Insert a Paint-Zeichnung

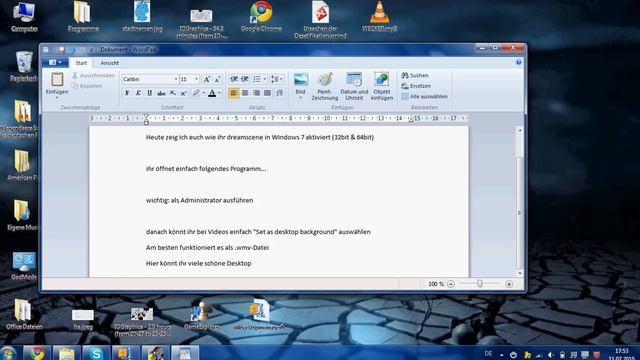(x=325, y=86)
